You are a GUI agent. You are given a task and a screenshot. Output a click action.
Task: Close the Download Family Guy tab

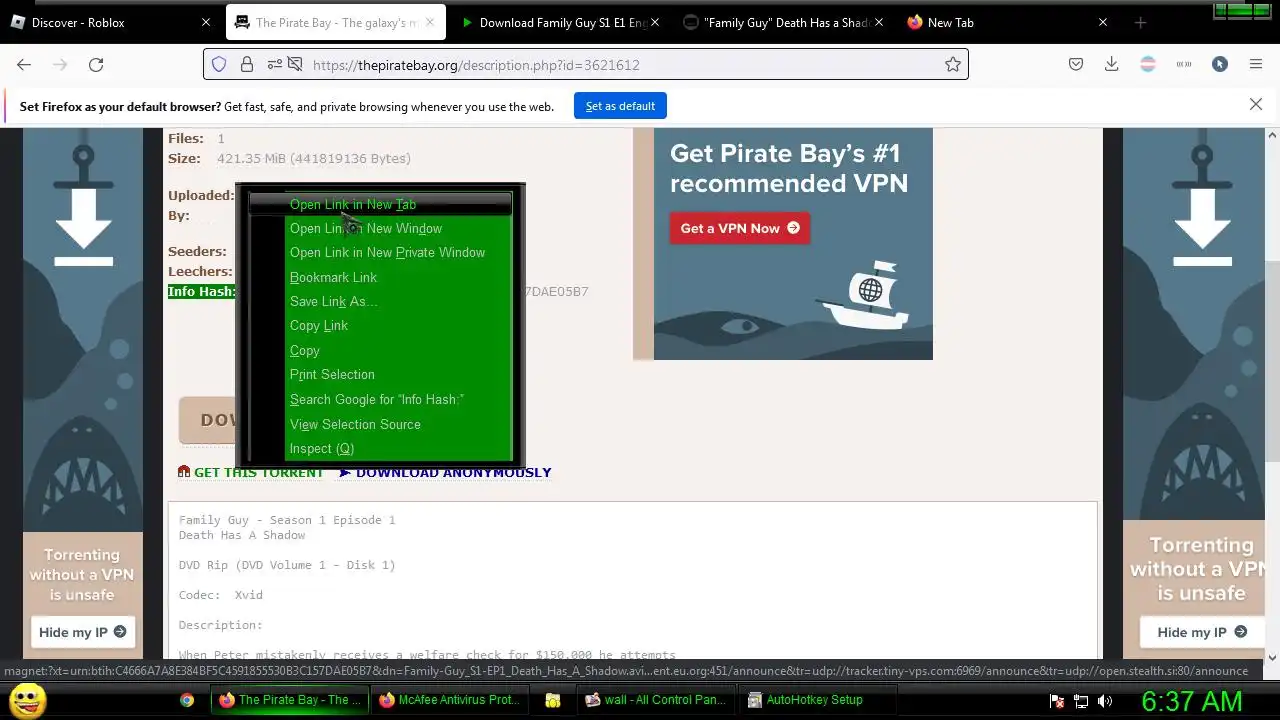coord(655,22)
